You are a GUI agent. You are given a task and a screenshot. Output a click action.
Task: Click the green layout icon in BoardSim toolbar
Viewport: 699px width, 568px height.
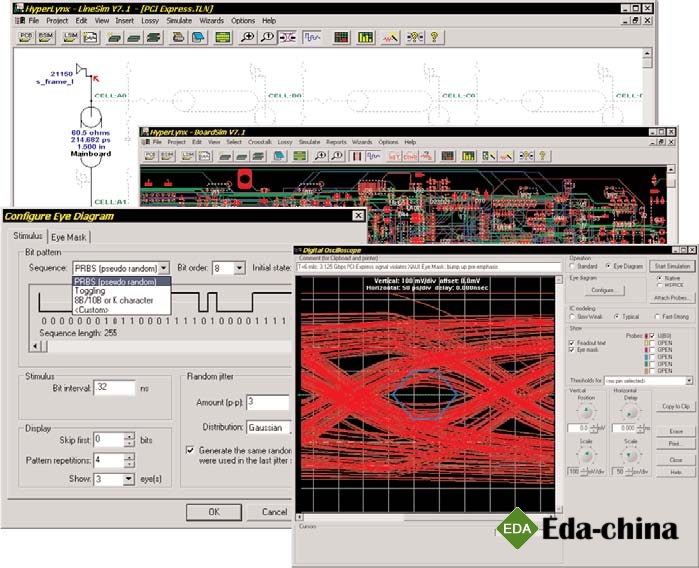pyautogui.click(x=300, y=156)
